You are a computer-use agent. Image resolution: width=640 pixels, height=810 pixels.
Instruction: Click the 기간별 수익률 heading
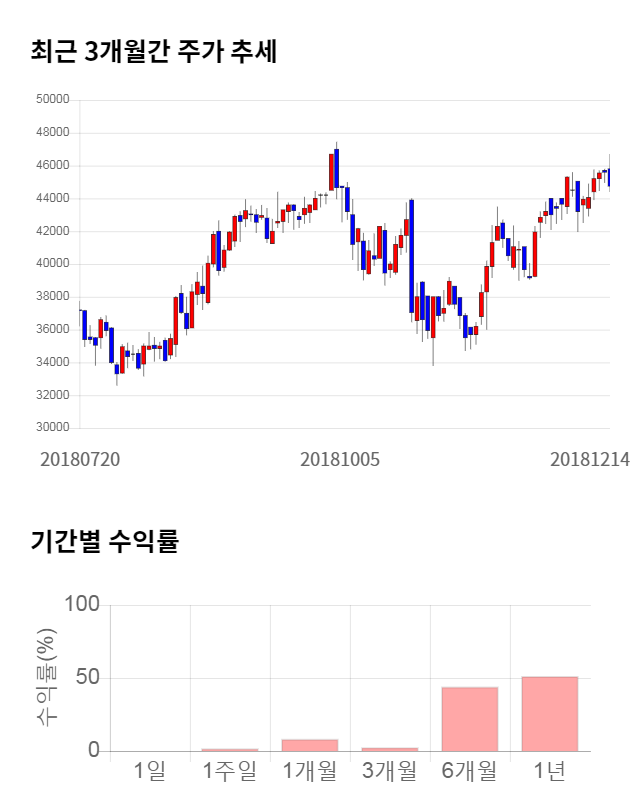pyautogui.click(x=104, y=542)
